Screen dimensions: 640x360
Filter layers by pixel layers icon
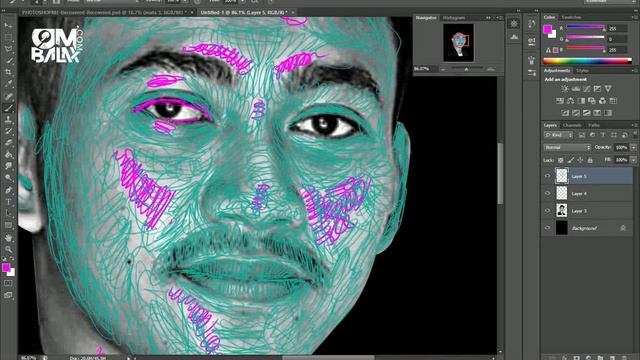point(582,135)
